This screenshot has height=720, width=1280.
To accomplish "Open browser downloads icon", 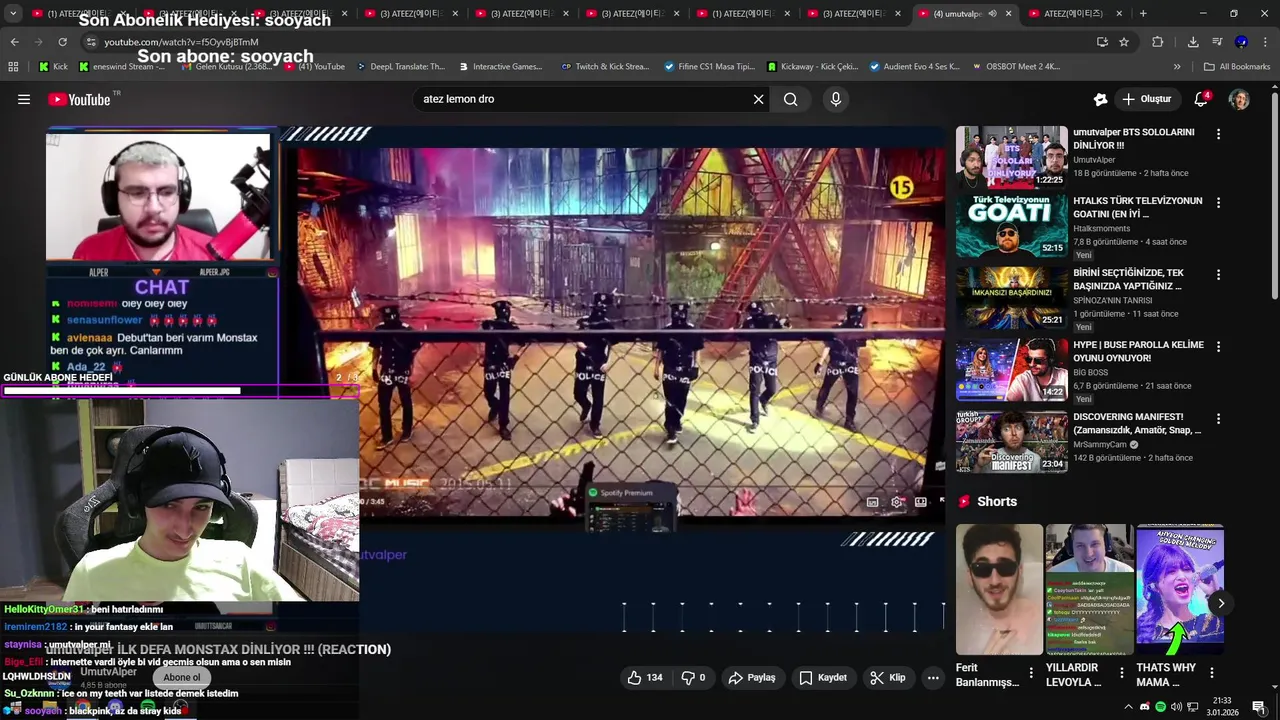I will (1193, 42).
